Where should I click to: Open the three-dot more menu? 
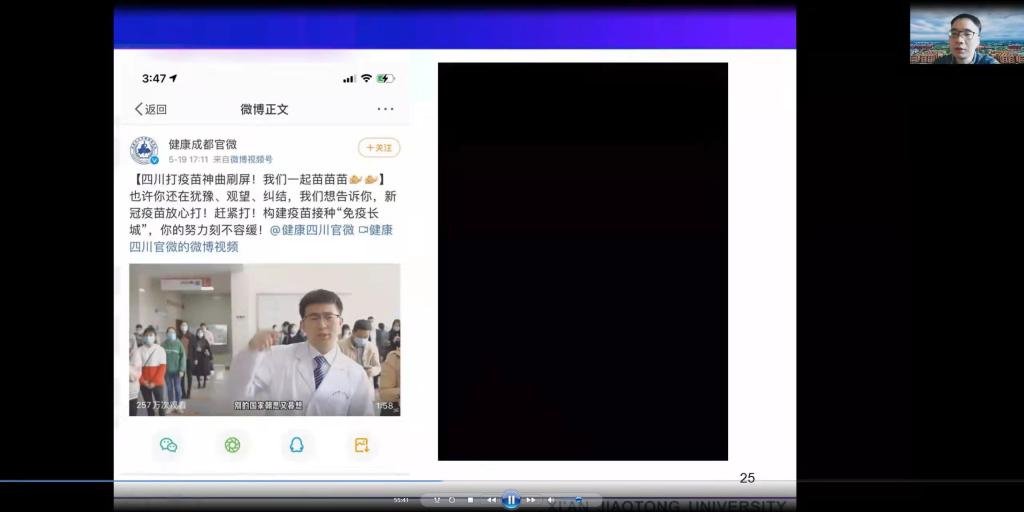click(x=385, y=109)
